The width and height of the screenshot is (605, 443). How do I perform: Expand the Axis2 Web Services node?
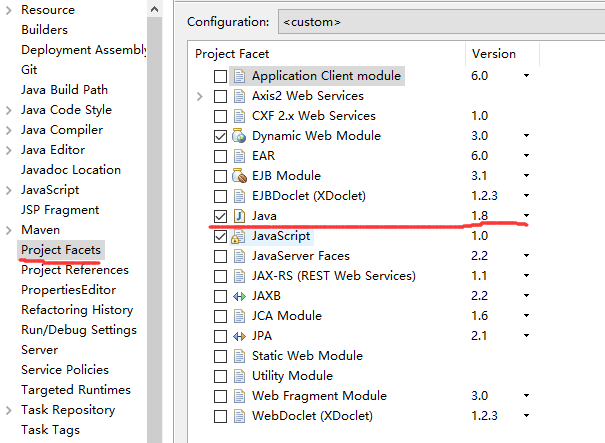tap(200, 96)
